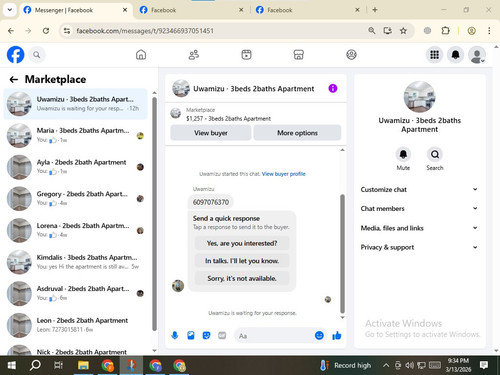Send quick reply 'In talks. I'll let you know.'
The image size is (500, 375).
(x=242, y=261)
